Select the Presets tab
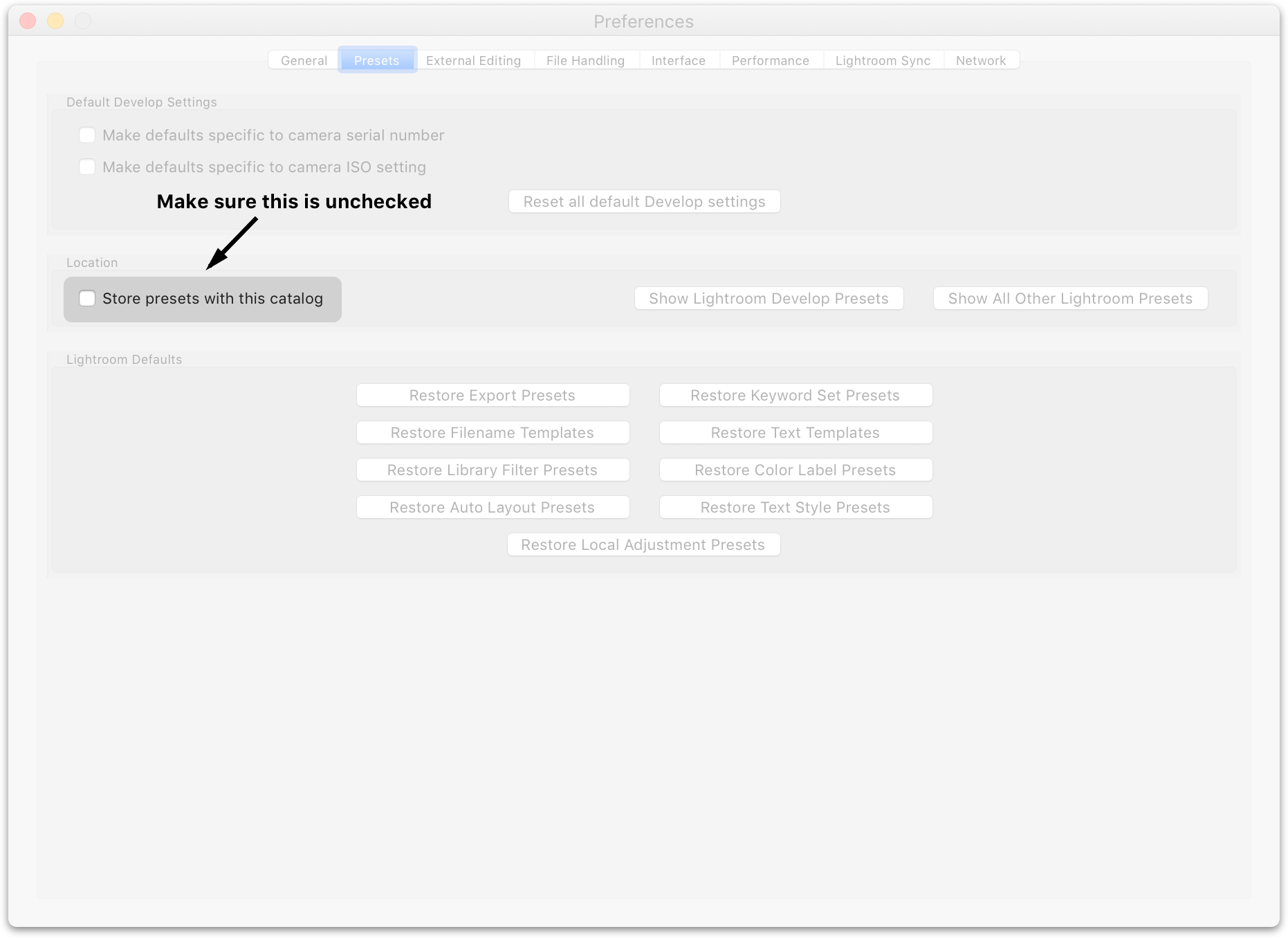Image resolution: width=1288 pixels, height=938 pixels. 377,61
